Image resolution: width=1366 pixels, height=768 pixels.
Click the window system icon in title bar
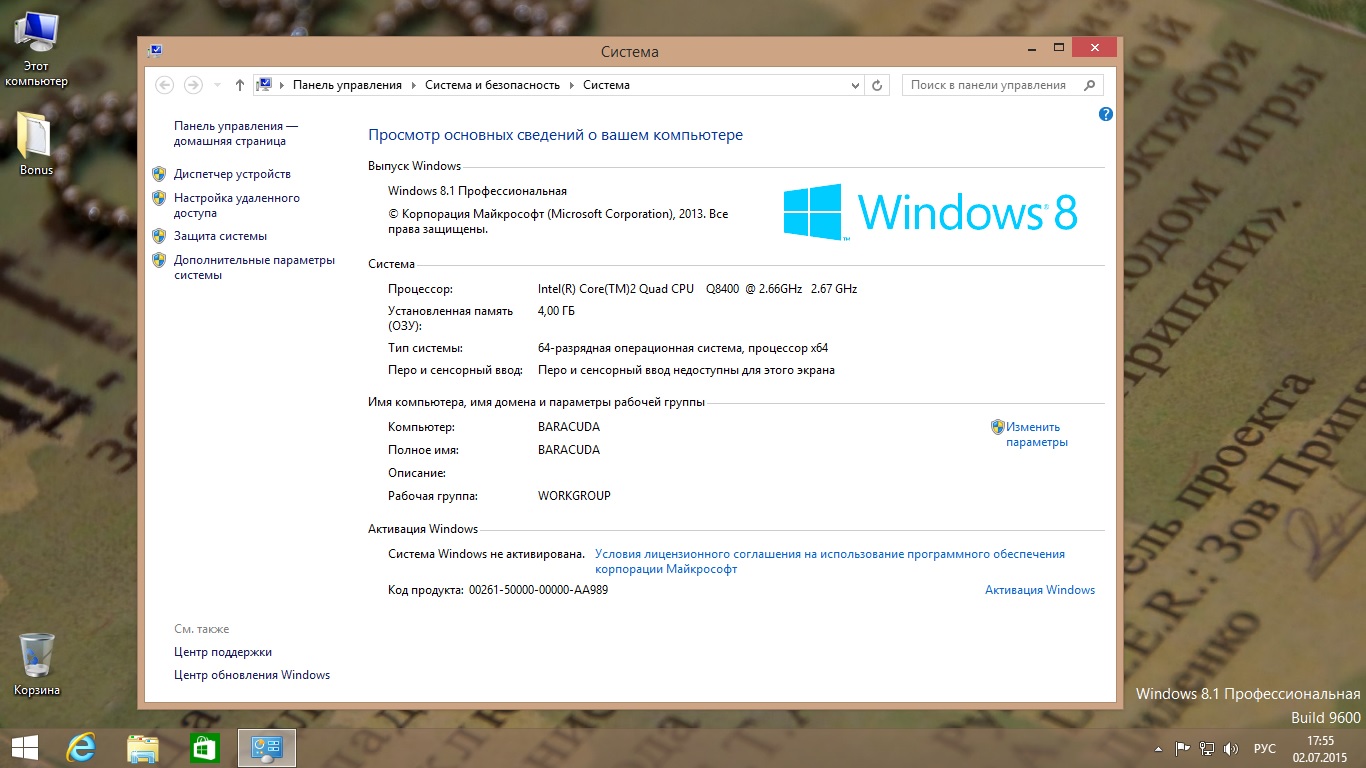155,50
